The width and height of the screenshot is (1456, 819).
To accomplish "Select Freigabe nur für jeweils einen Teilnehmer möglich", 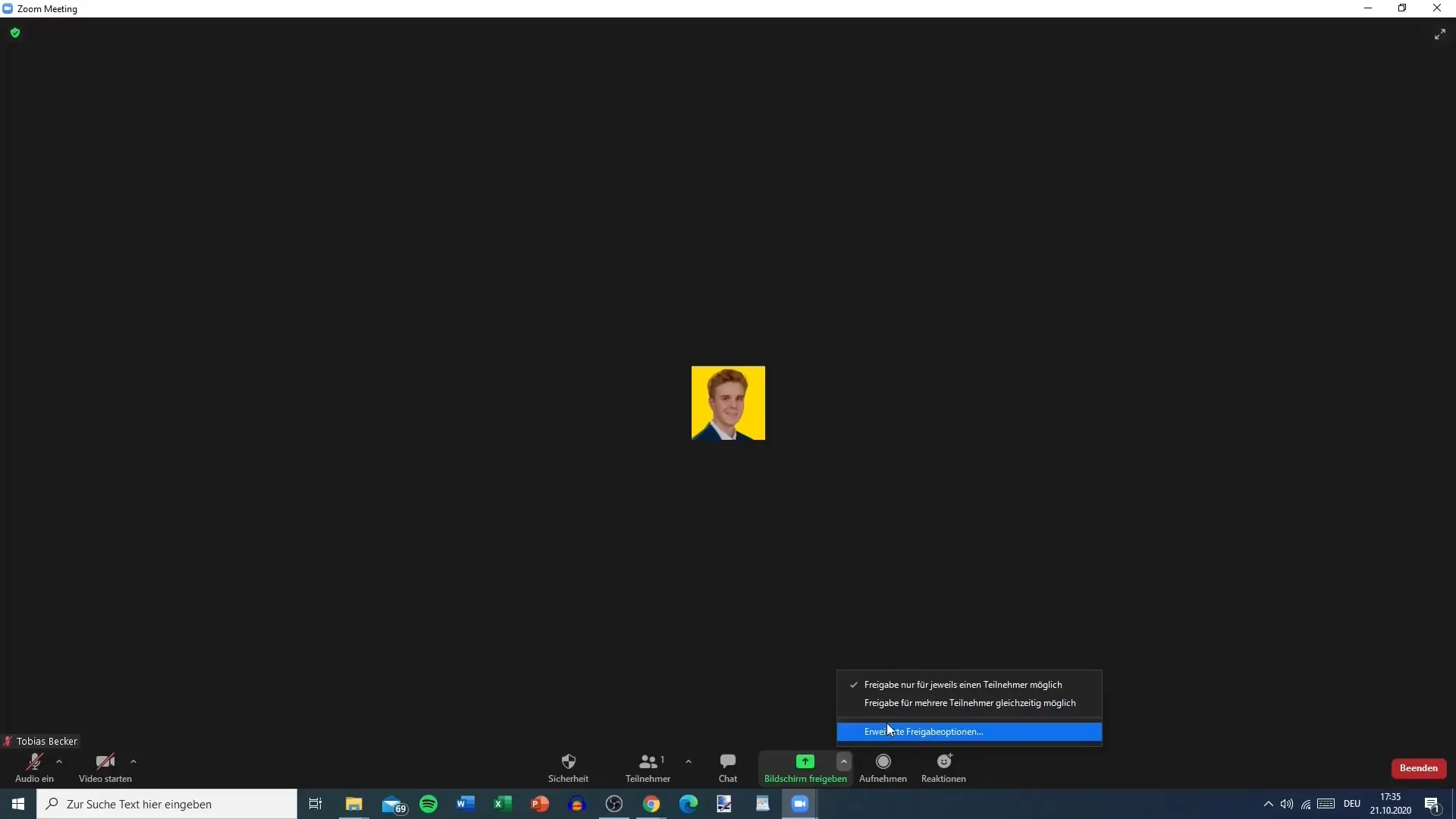I will pos(969,685).
